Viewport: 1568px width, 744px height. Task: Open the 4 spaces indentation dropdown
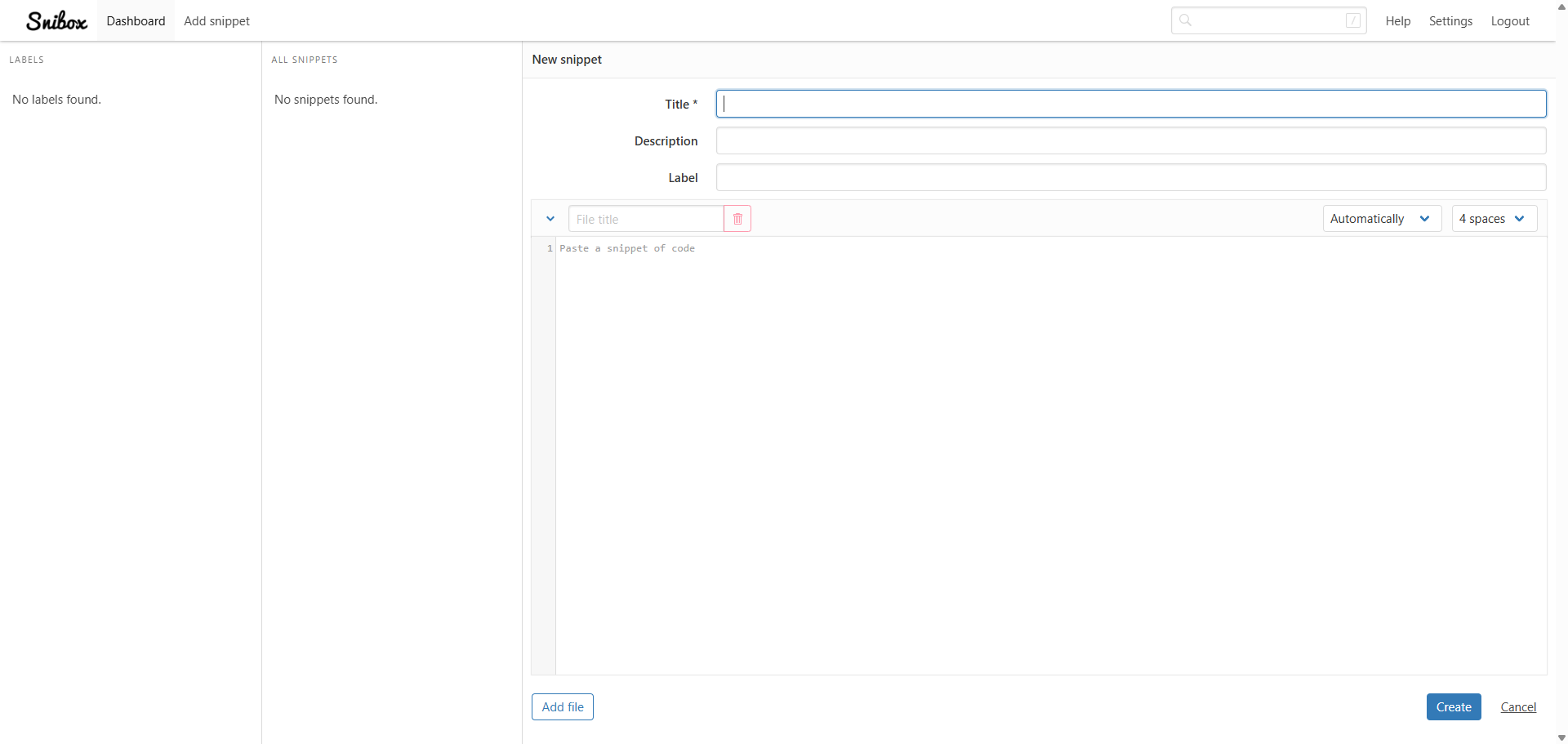(x=1494, y=219)
